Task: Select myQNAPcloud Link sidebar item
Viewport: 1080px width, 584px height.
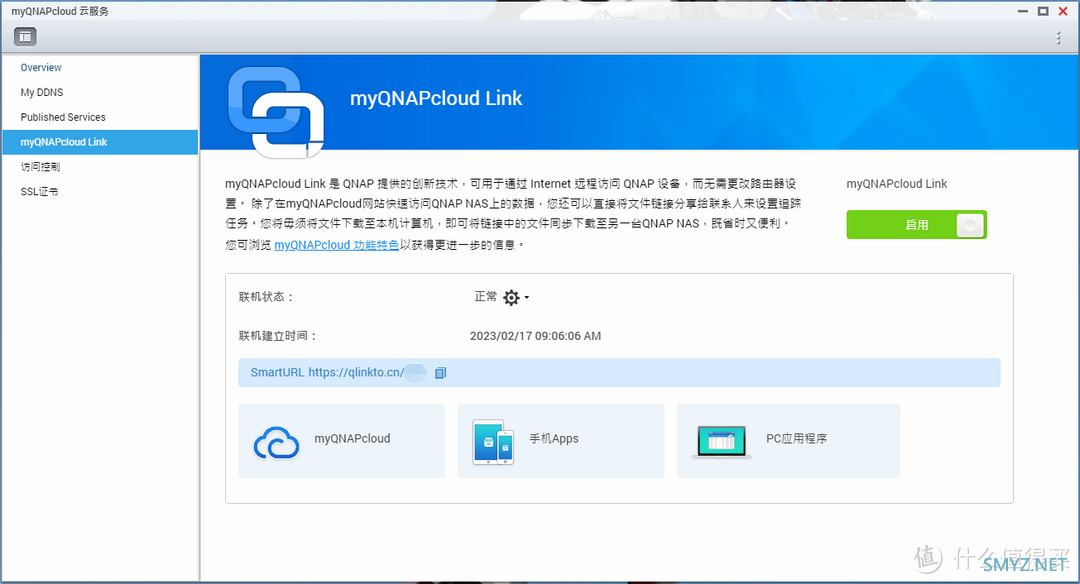Action: pyautogui.click(x=100, y=142)
